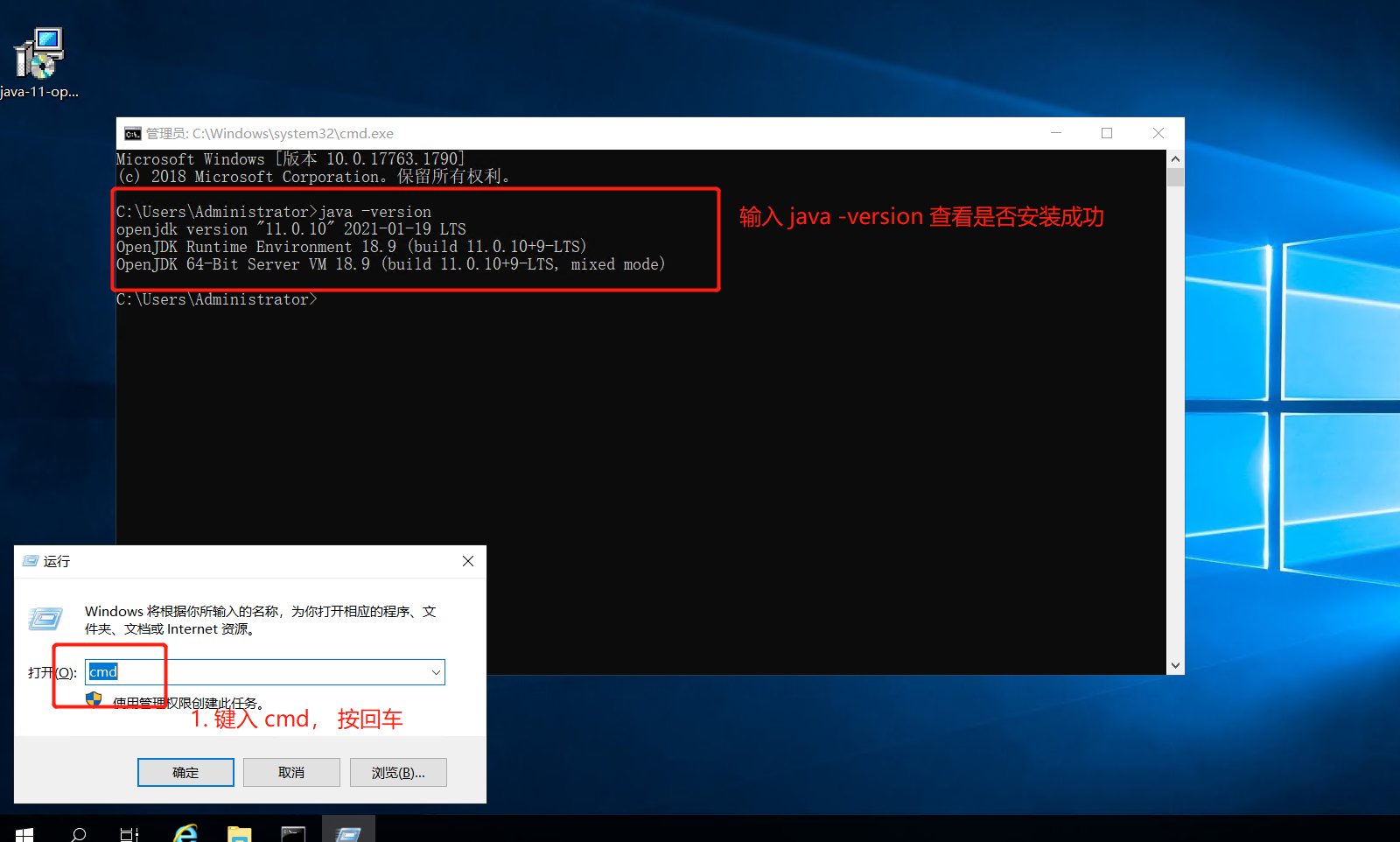Screen dimensions: 1400x842
Task: Expand the 打开 combo box history dropdown
Action: [436, 672]
